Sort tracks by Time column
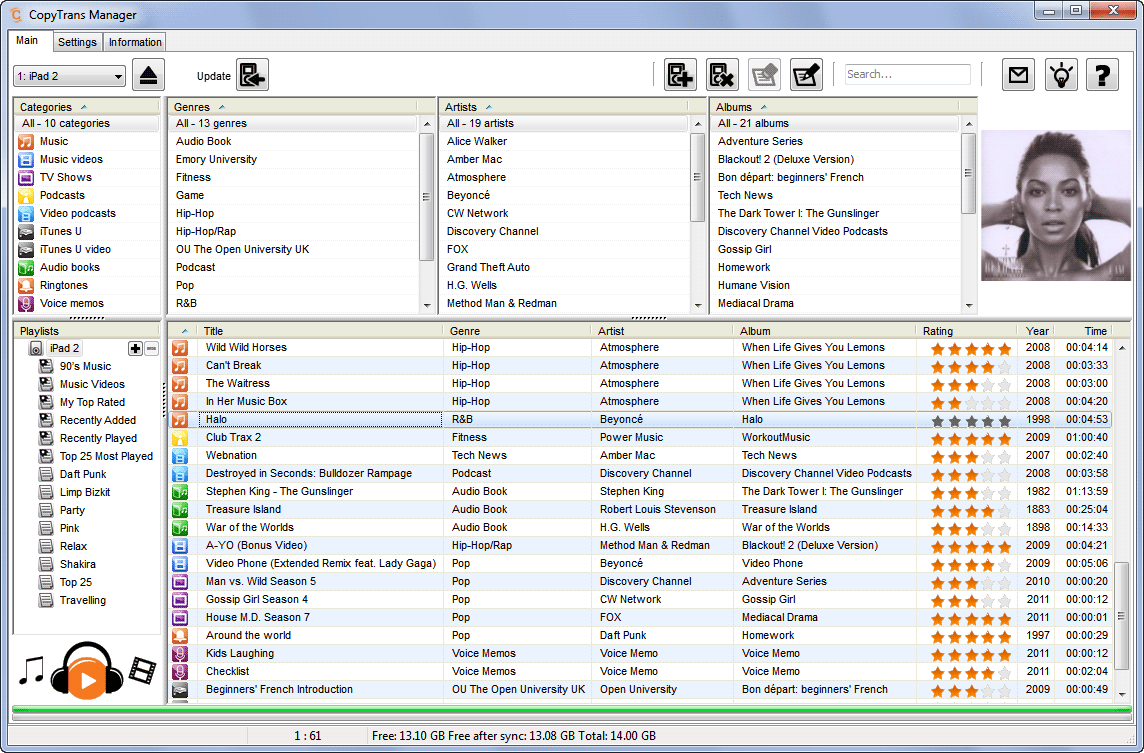1144x753 pixels. (x=1084, y=331)
